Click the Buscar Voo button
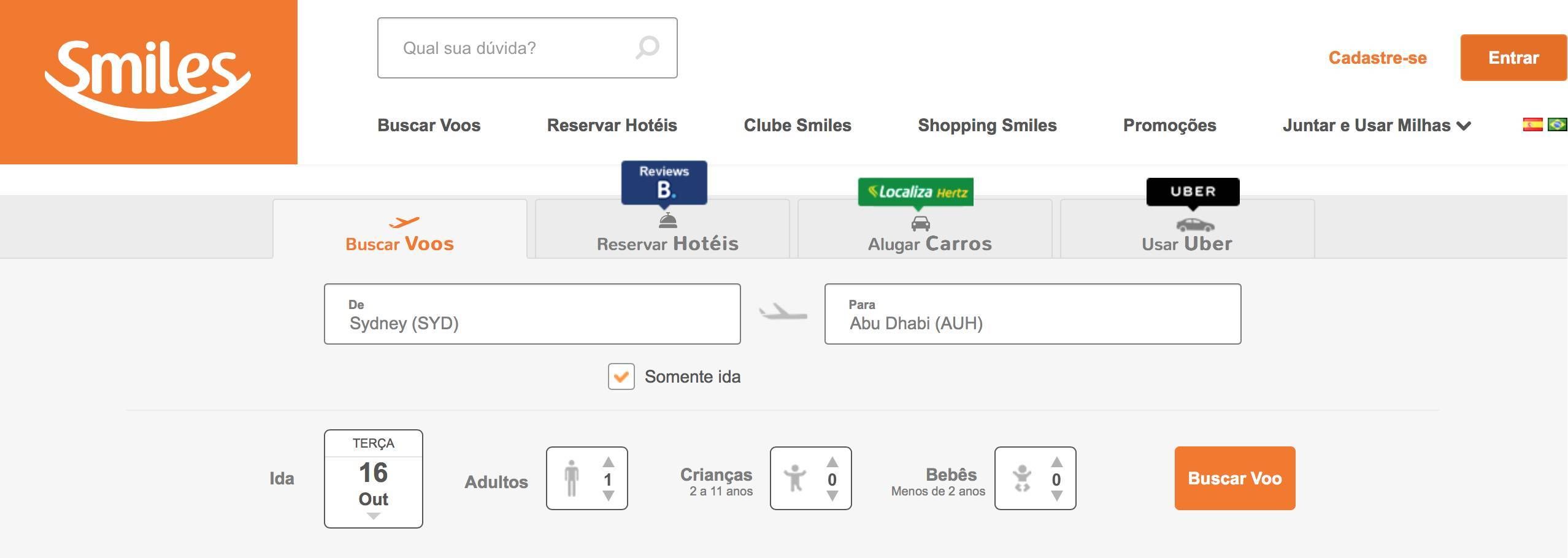This screenshot has width=1568, height=558. pos(1235,478)
